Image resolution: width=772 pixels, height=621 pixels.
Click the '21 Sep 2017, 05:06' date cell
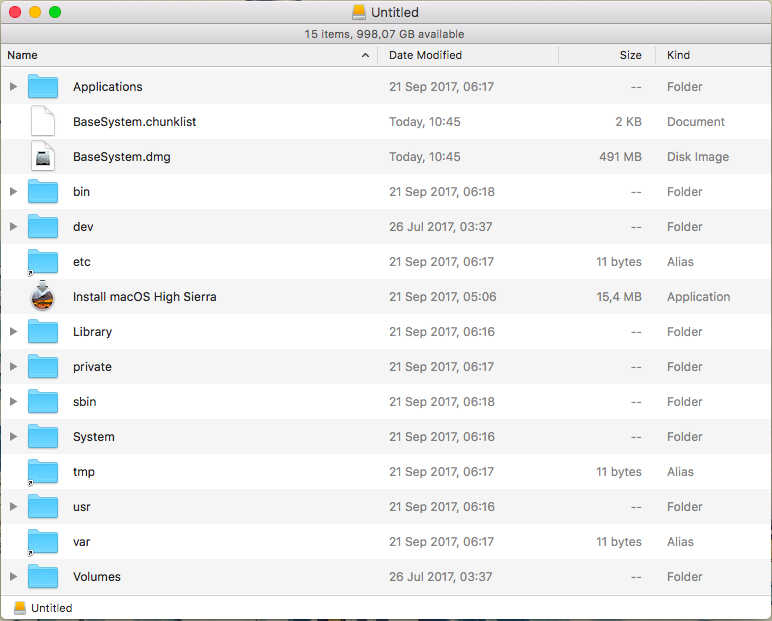443,297
